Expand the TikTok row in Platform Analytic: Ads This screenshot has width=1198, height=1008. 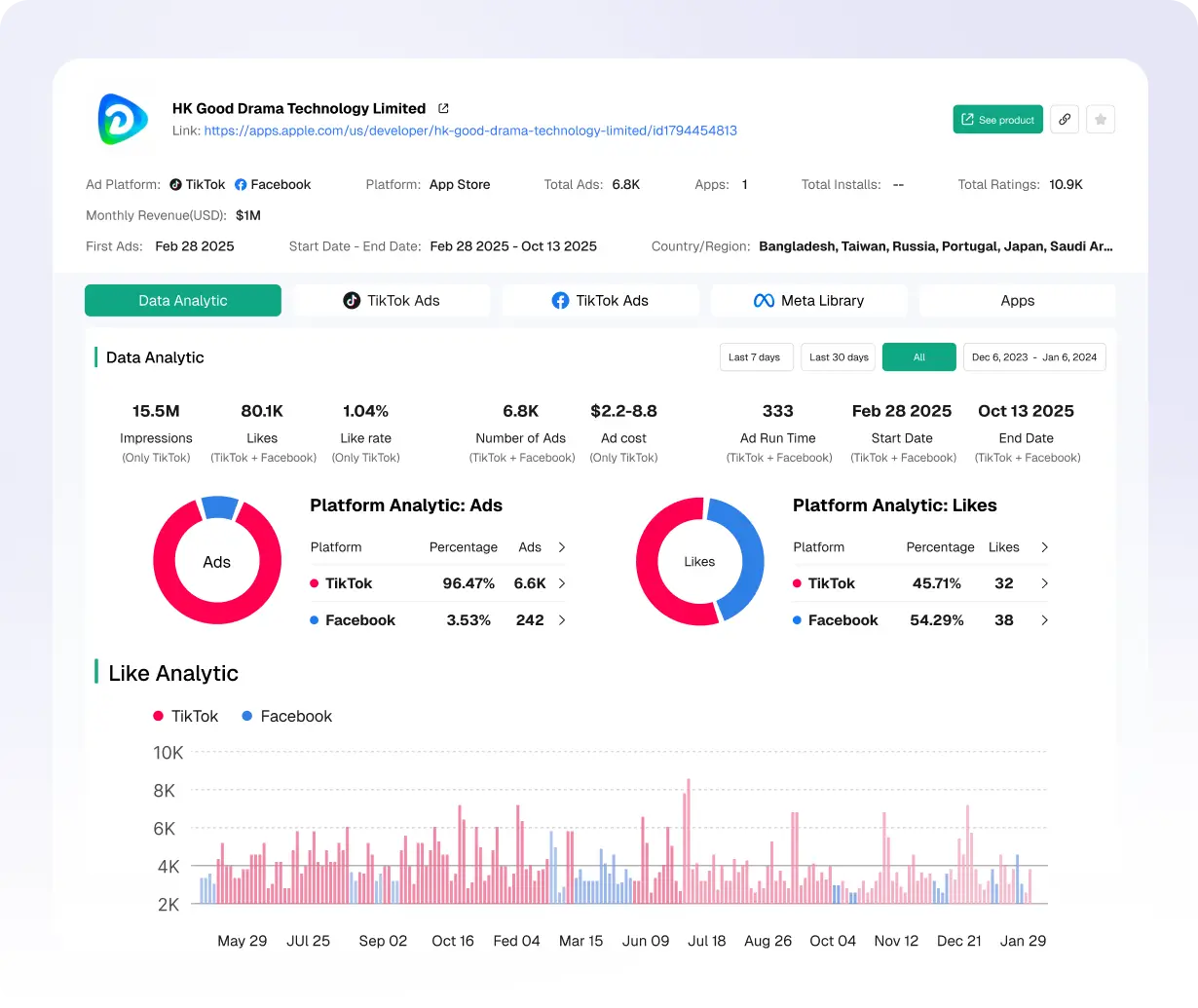[x=563, y=583]
